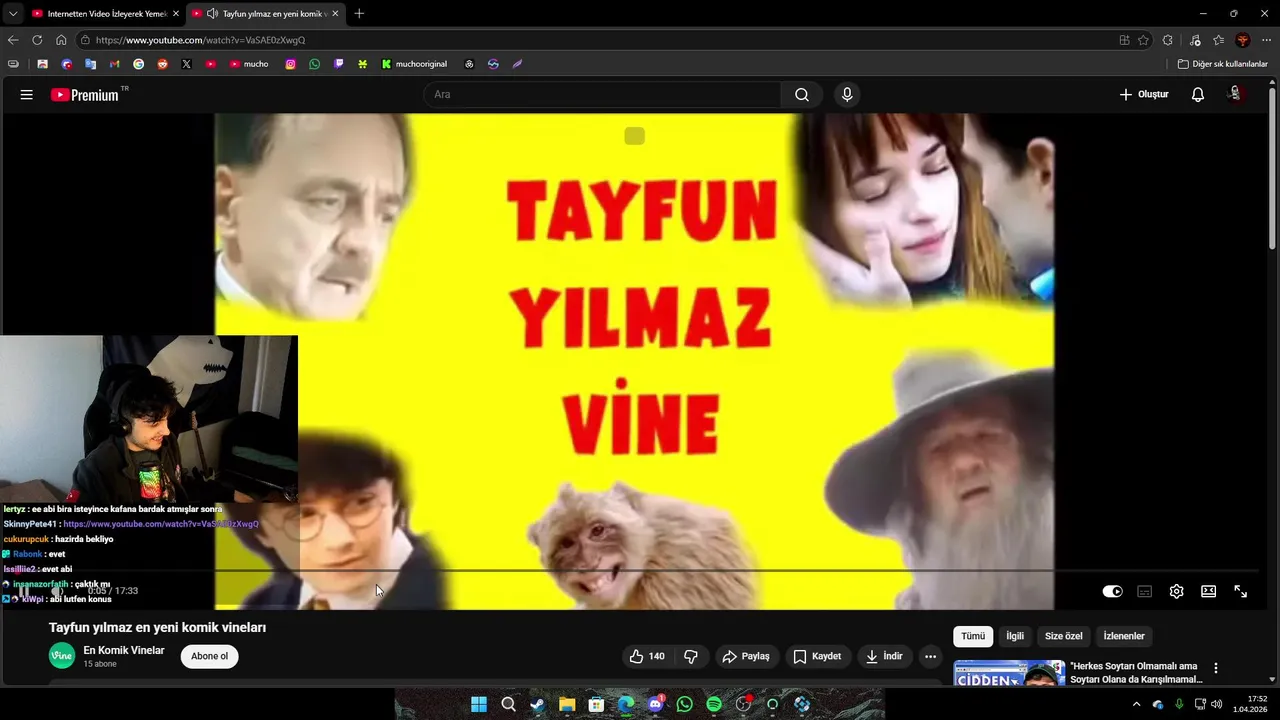Image resolution: width=1280 pixels, height=720 pixels.
Task: Select the Size özel filter chip
Action: (x=1064, y=636)
